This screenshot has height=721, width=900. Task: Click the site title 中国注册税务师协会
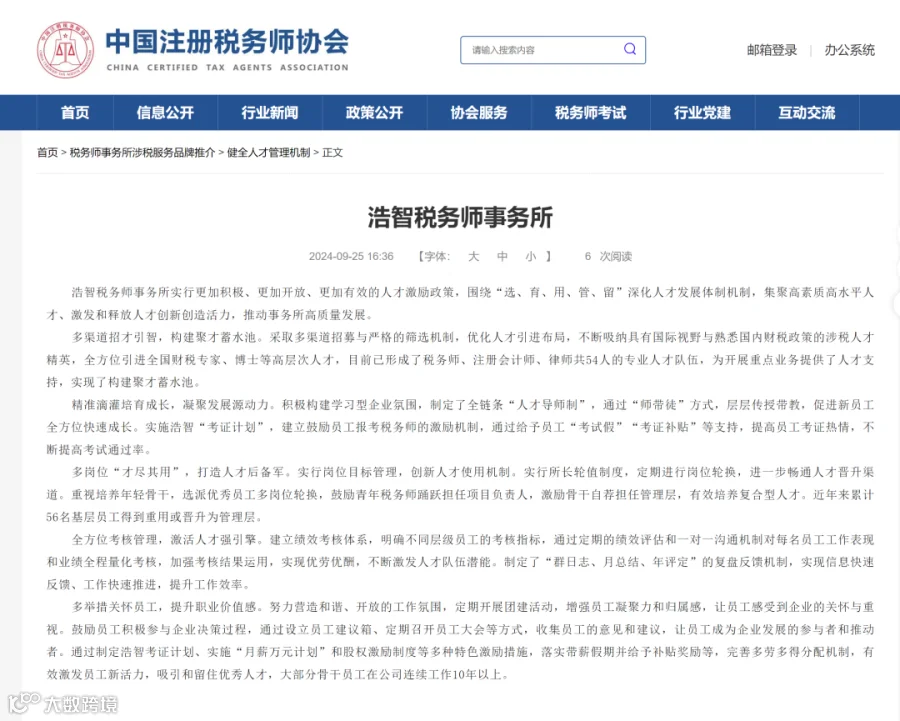227,42
